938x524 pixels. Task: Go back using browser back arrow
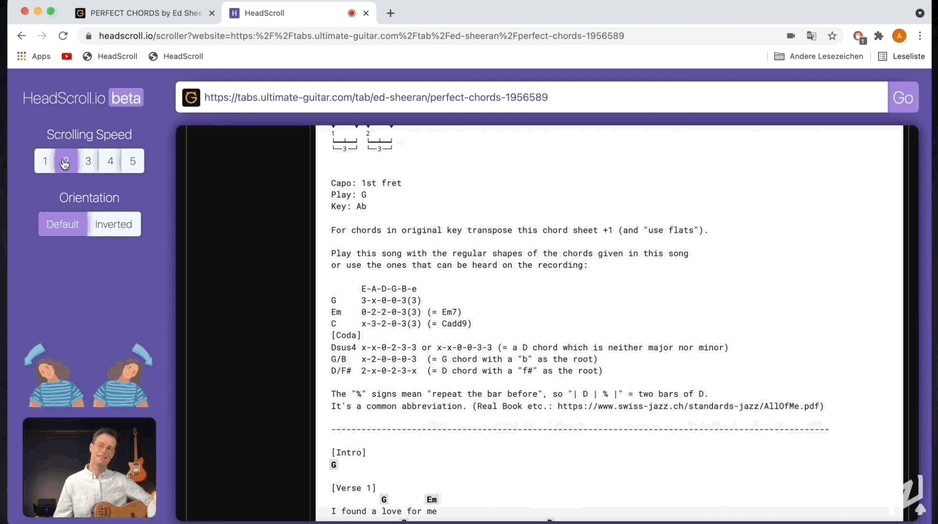point(22,36)
